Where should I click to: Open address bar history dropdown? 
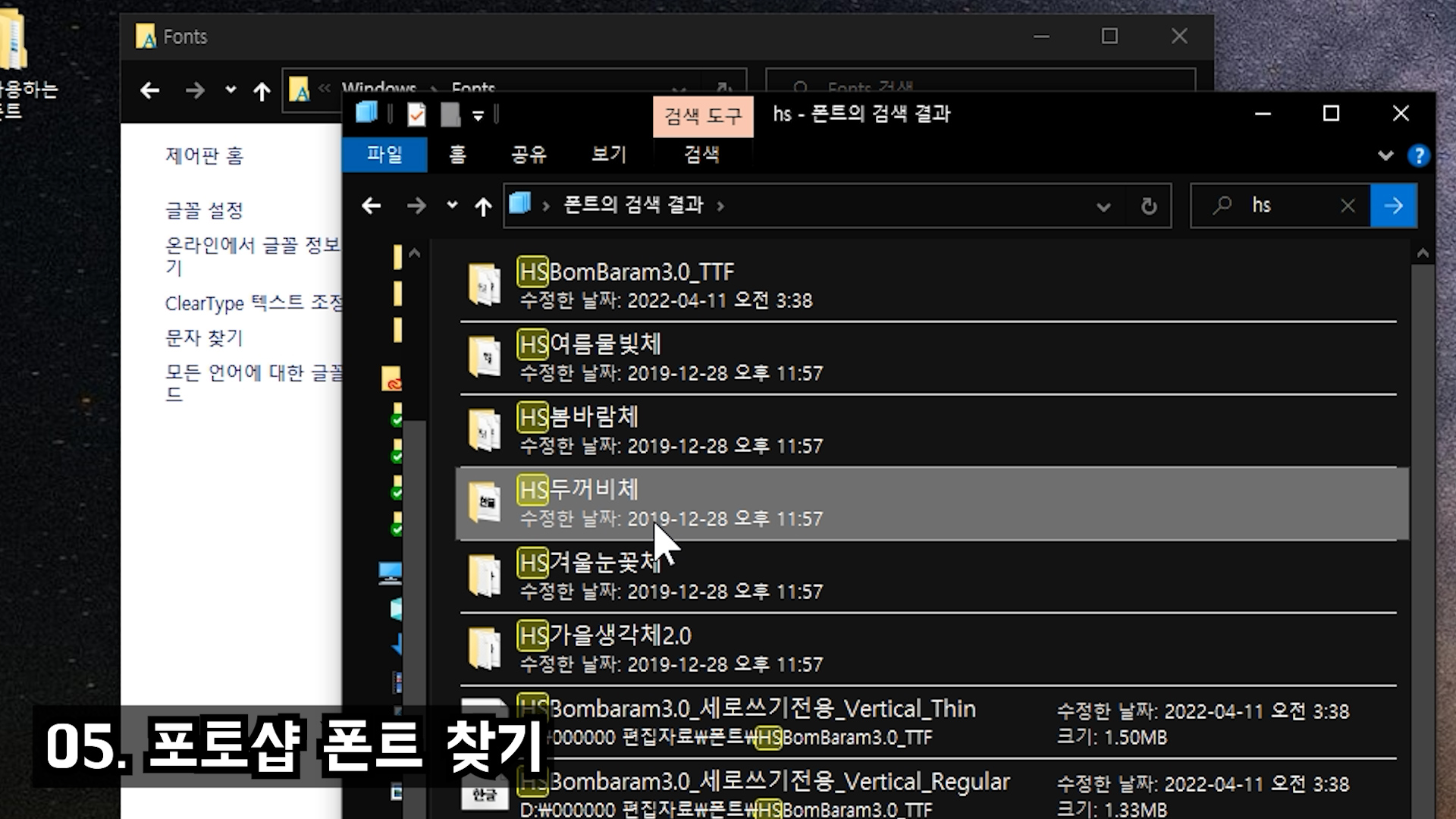coord(1103,206)
